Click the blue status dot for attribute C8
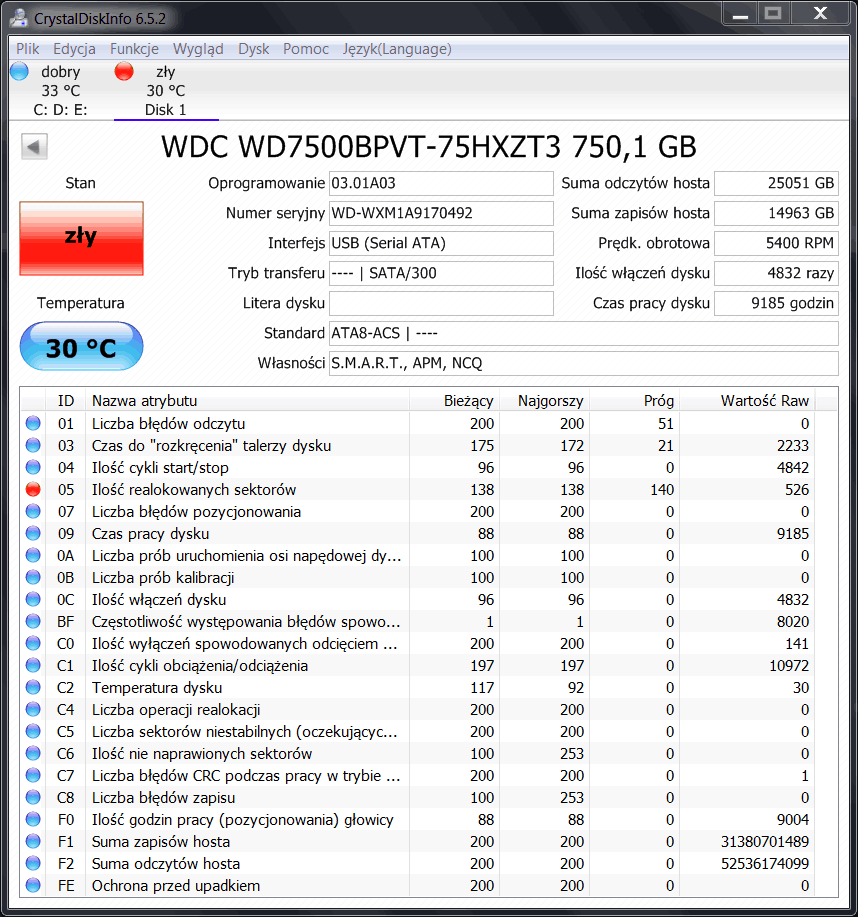 click(33, 797)
